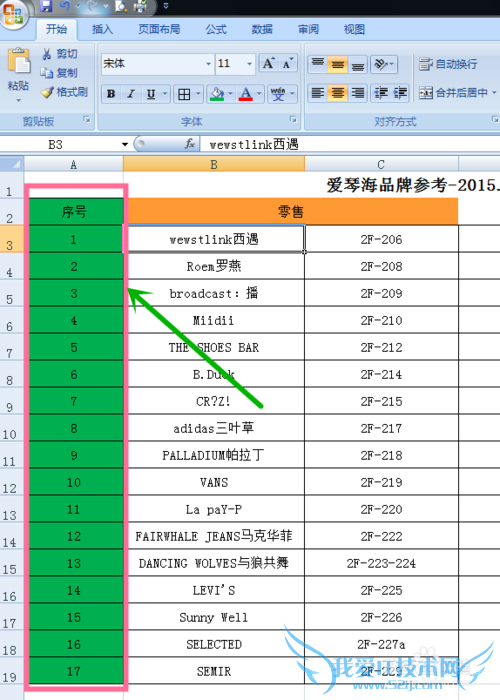
Task: Toggle Underline formatting
Action: 151,94
